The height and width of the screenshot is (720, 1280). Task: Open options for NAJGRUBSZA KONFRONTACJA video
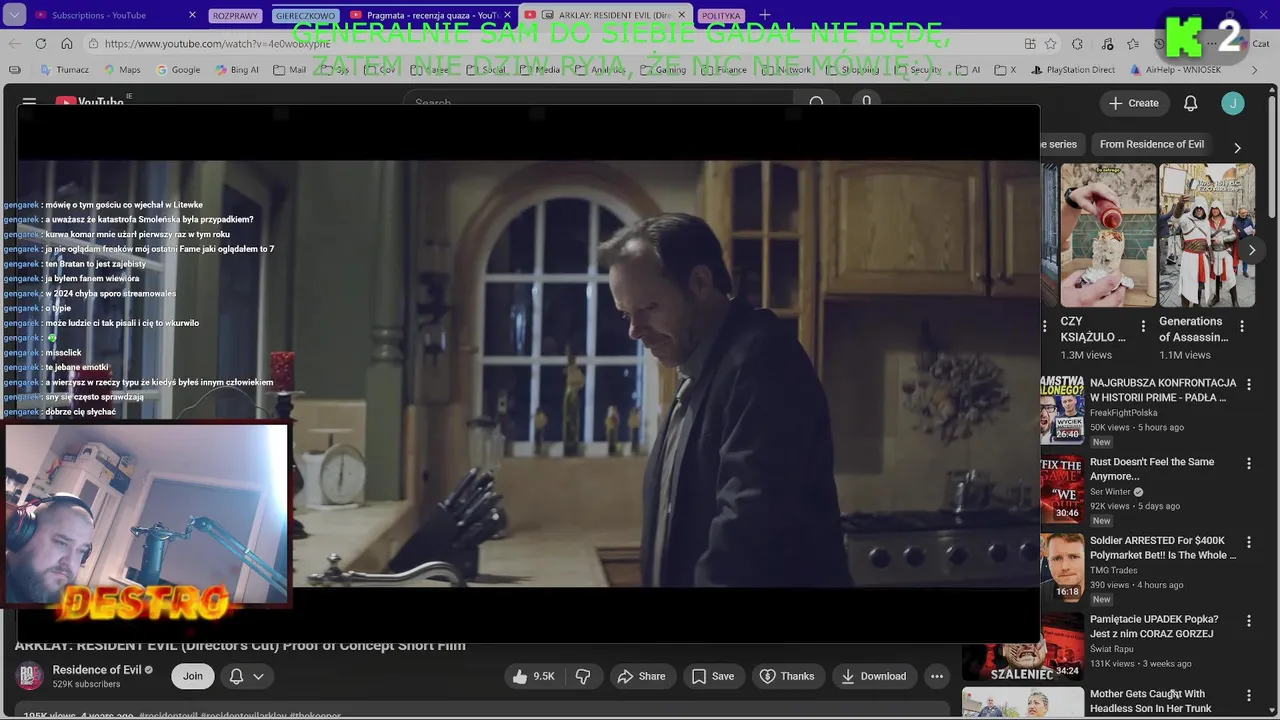(1248, 384)
